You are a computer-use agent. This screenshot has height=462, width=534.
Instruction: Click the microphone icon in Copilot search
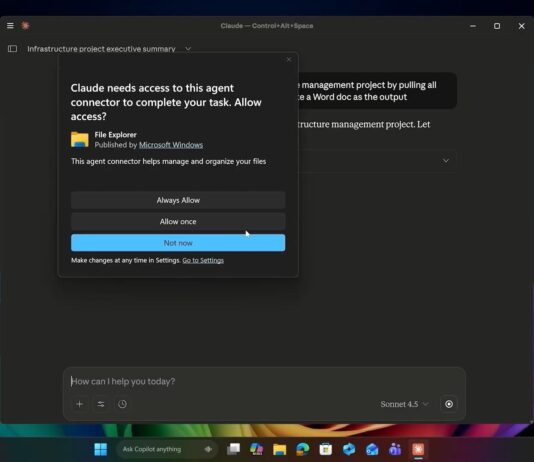tap(208, 449)
